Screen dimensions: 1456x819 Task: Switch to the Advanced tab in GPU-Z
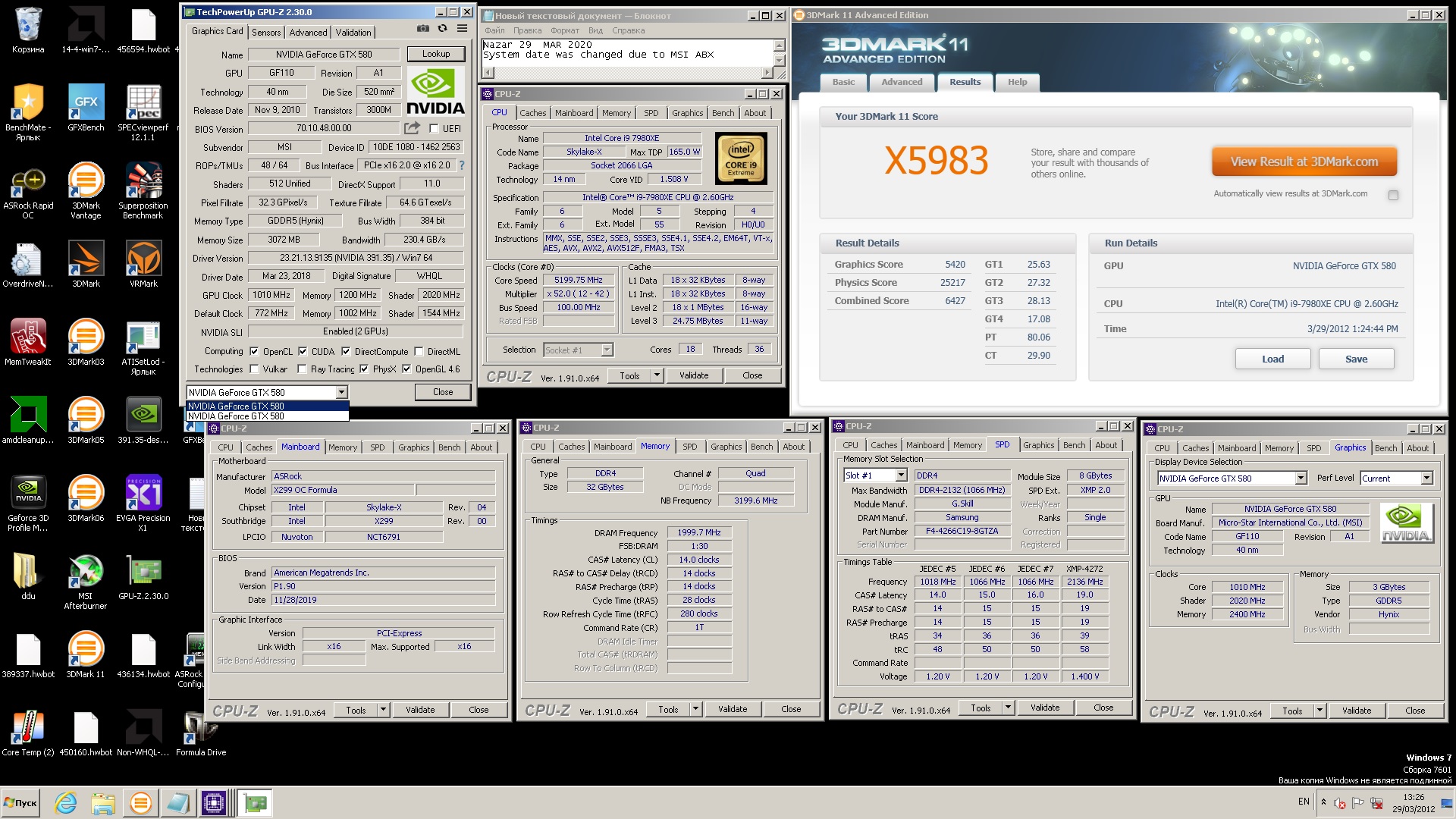click(x=308, y=33)
